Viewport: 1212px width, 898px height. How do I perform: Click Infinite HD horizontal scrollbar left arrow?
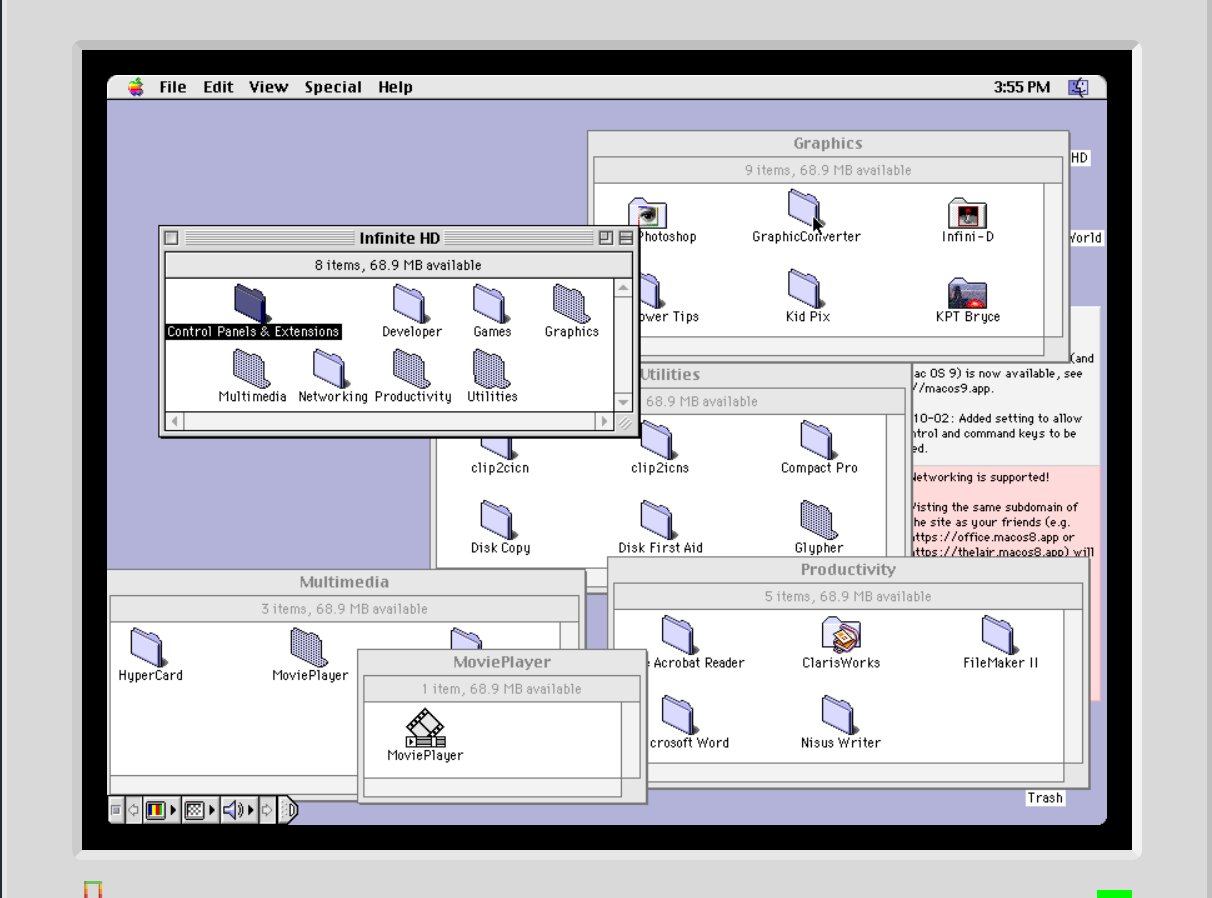pyautogui.click(x=174, y=422)
